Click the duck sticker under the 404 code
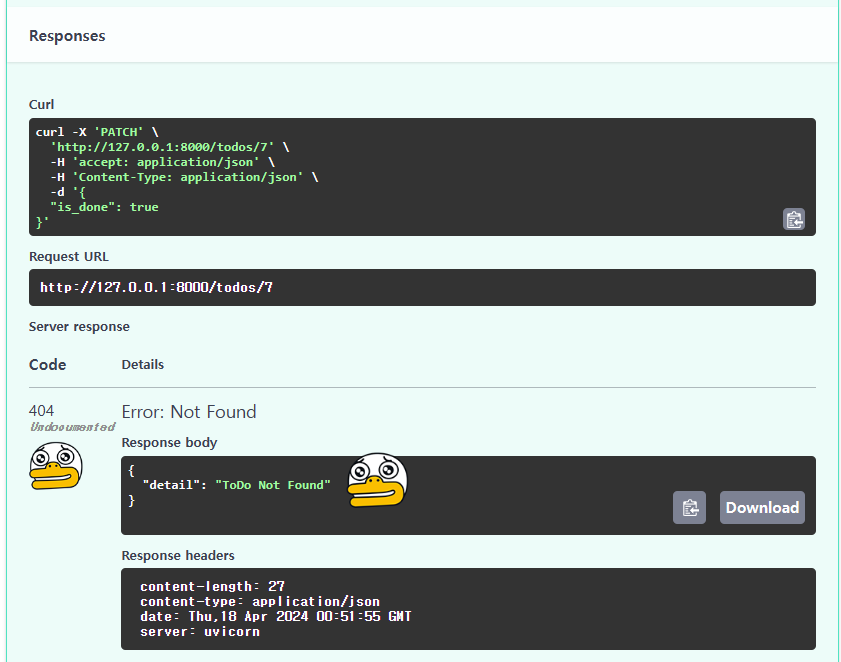The width and height of the screenshot is (841, 662). pyautogui.click(x=56, y=466)
